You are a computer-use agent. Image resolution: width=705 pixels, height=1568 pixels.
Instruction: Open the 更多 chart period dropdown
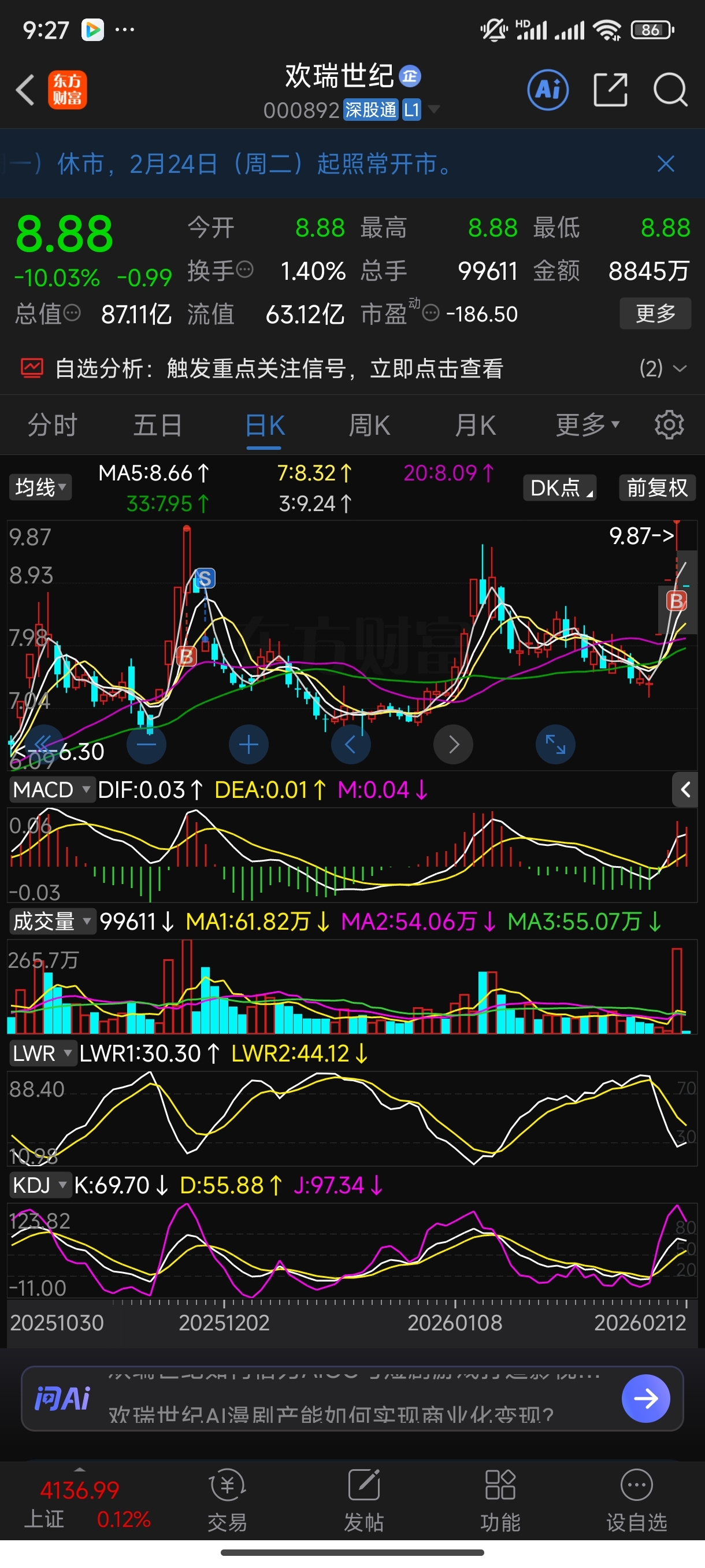(588, 425)
